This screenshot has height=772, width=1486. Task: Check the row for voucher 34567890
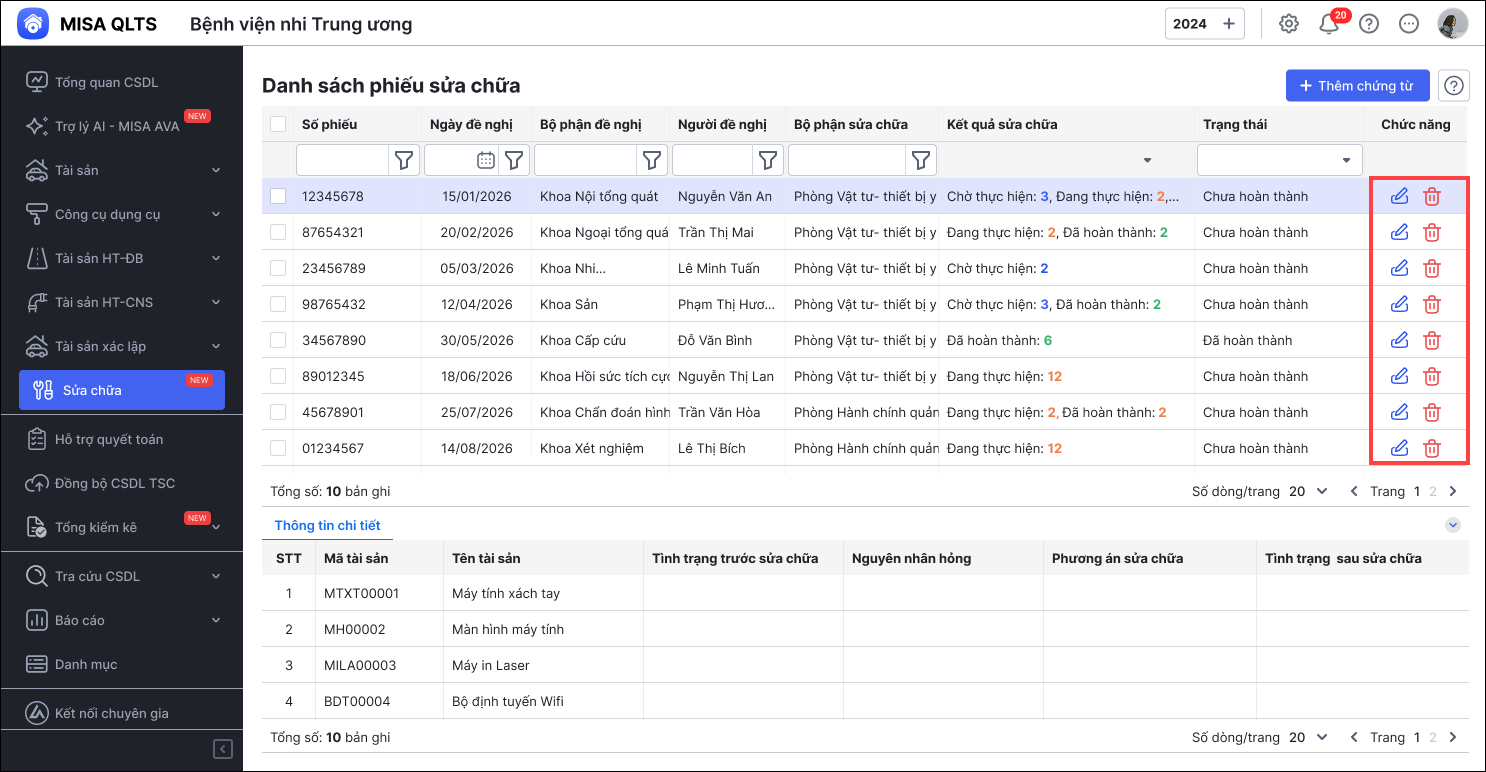click(x=278, y=340)
